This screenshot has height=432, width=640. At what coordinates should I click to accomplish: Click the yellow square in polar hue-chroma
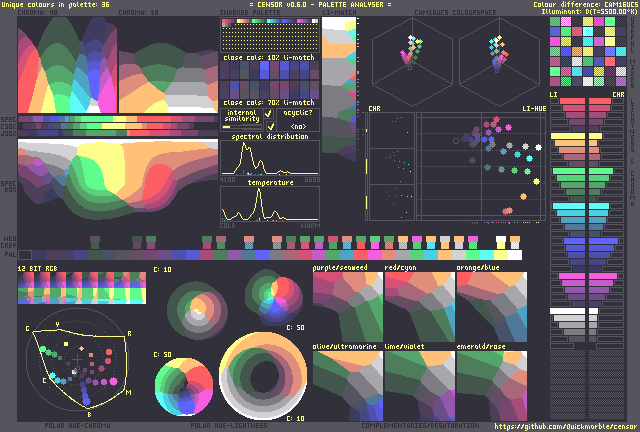pyautogui.click(x=66, y=344)
